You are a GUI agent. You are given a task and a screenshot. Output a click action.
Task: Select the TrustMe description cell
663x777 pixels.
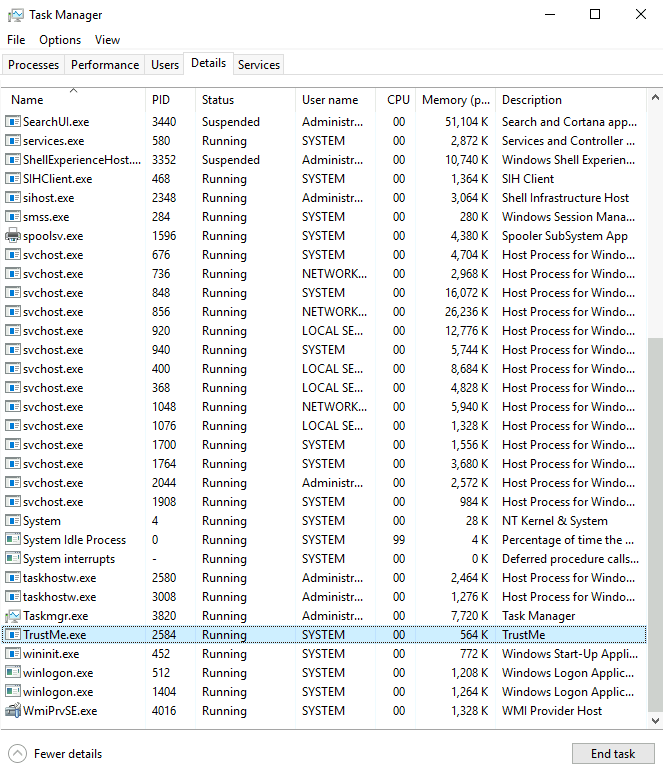pos(524,634)
